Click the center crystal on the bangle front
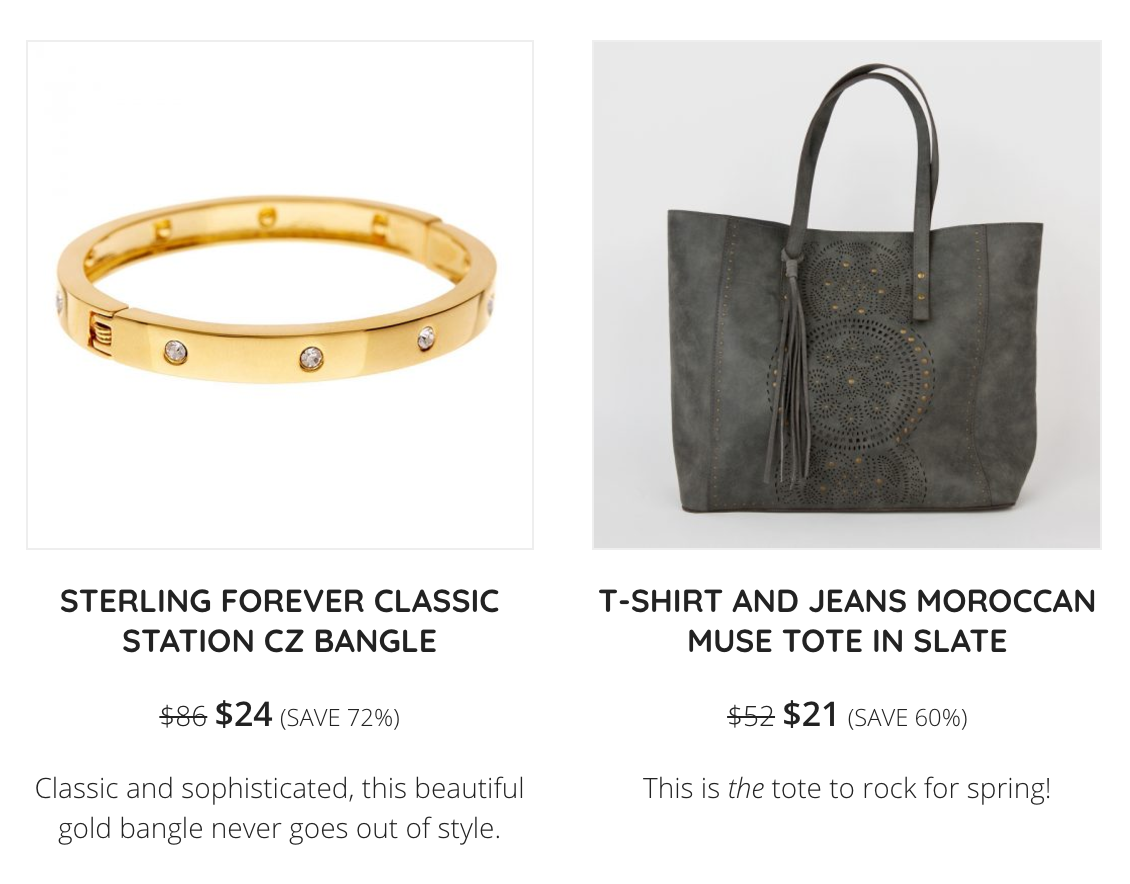Viewport: 1130px width, 884px height. pyautogui.click(x=311, y=357)
